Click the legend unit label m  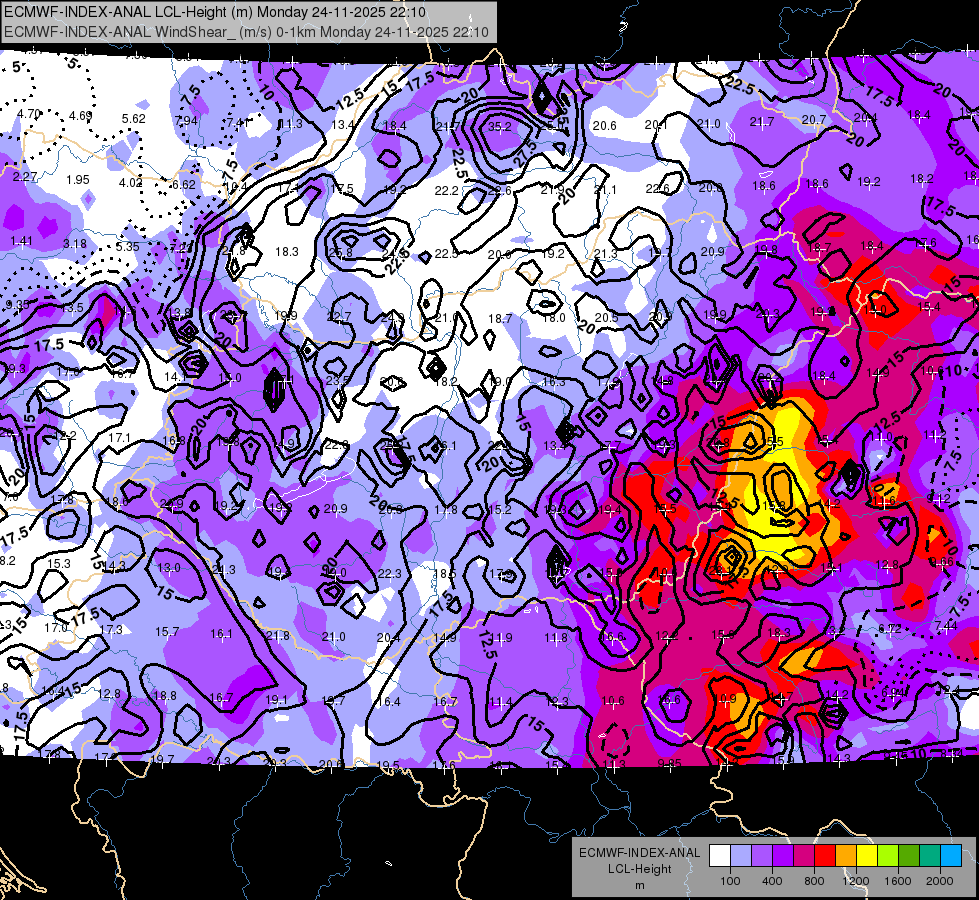click(x=639, y=885)
